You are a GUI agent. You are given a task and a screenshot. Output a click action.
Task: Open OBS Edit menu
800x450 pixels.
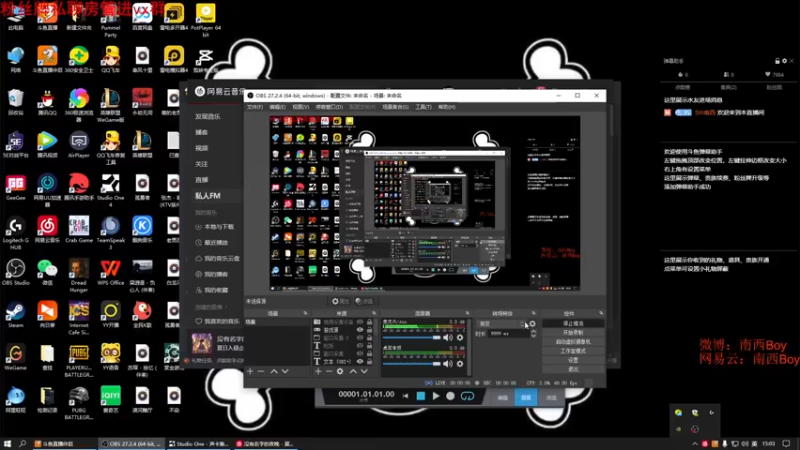point(277,107)
